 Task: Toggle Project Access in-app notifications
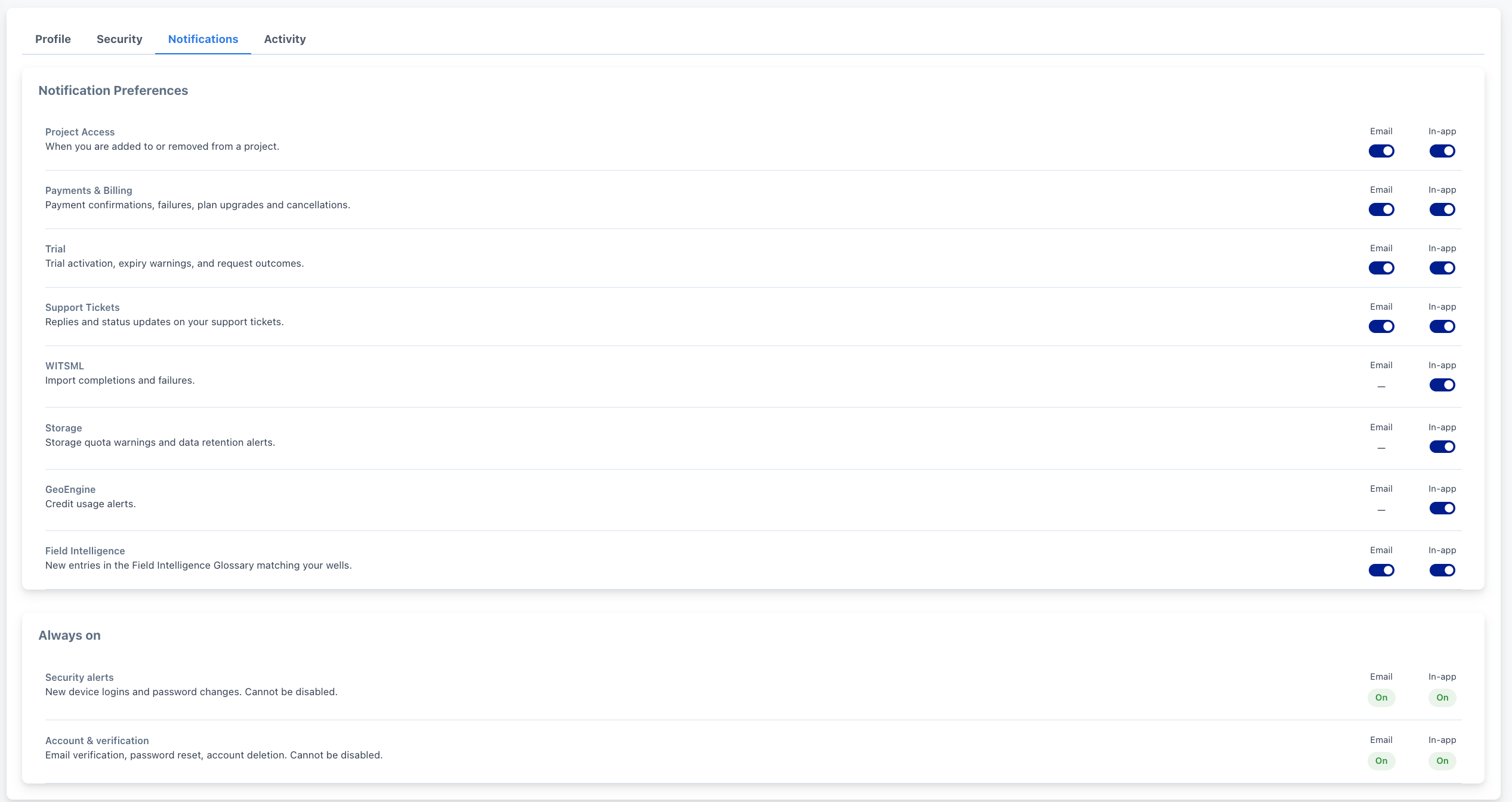click(1442, 151)
